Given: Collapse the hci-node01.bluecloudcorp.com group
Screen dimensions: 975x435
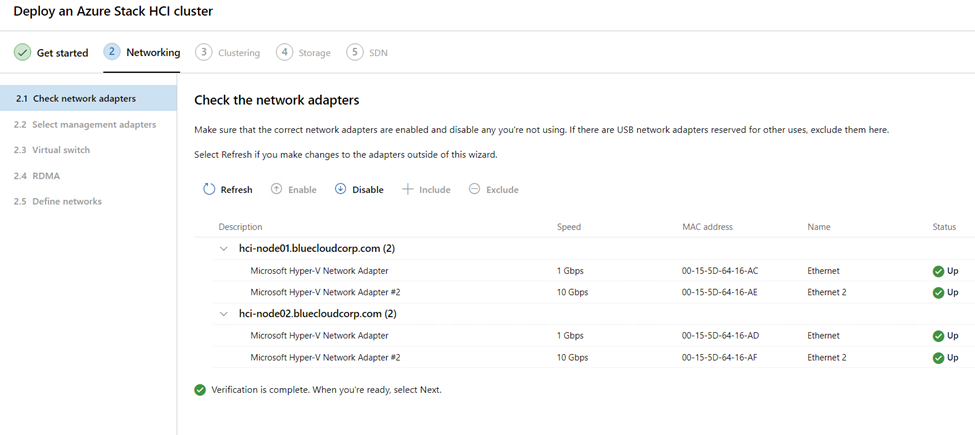Looking at the screenshot, I should pyautogui.click(x=224, y=249).
